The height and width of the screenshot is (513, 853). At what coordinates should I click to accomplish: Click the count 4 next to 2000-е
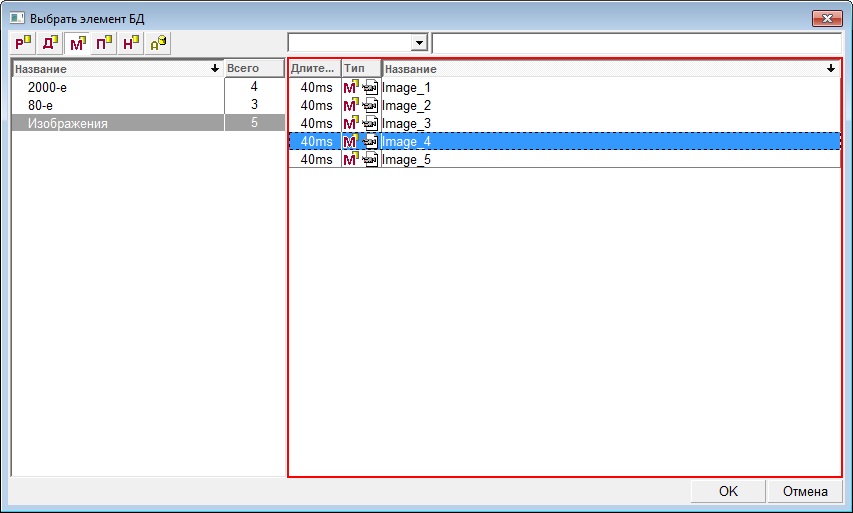(254, 86)
